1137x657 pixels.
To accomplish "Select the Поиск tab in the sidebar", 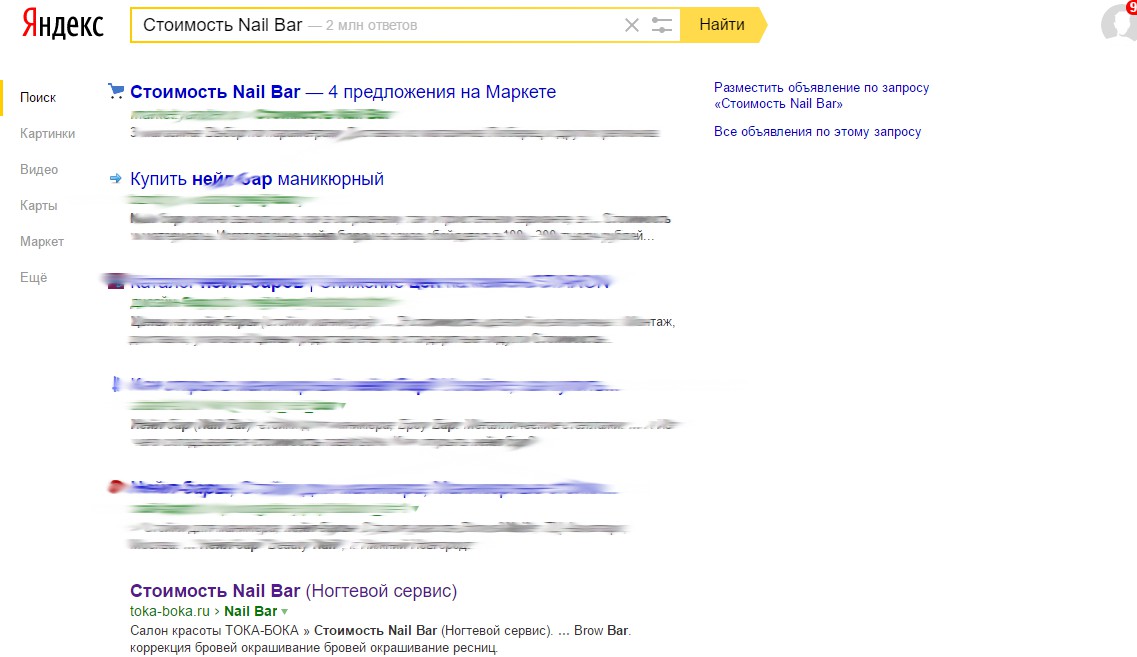I will (38, 97).
